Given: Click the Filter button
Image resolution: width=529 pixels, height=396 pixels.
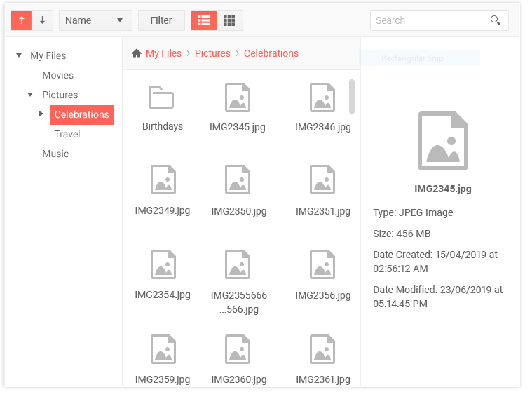Looking at the screenshot, I should (162, 21).
